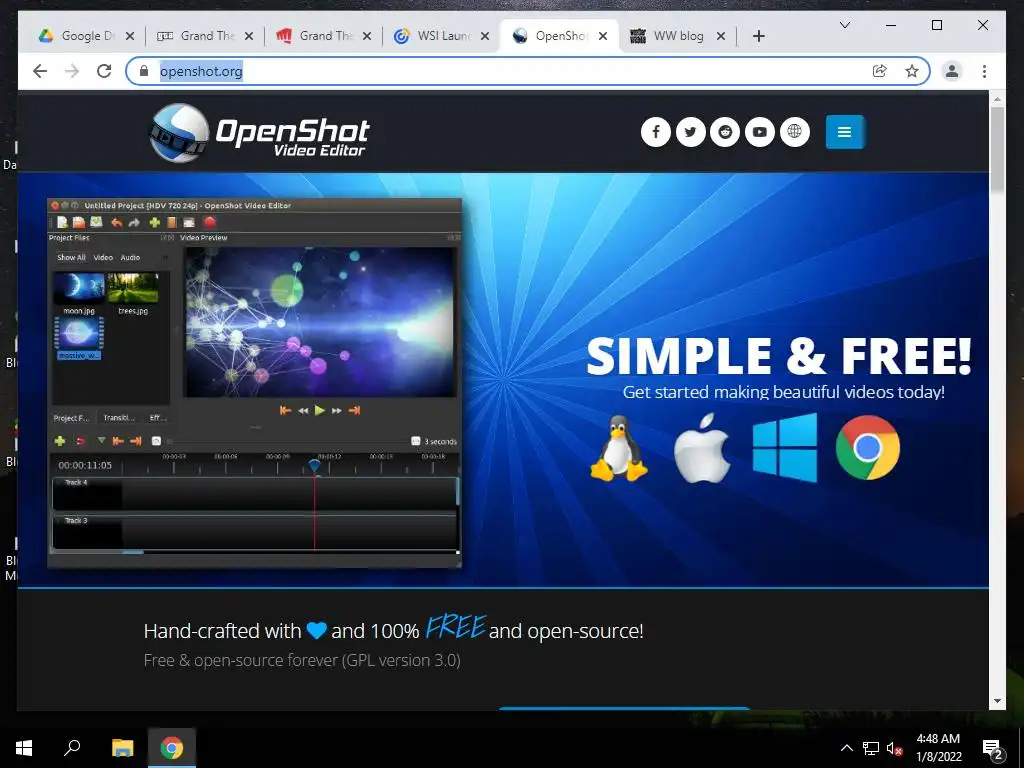Go forward with the arrow button
Screen dimensions: 1024x768
72,71
